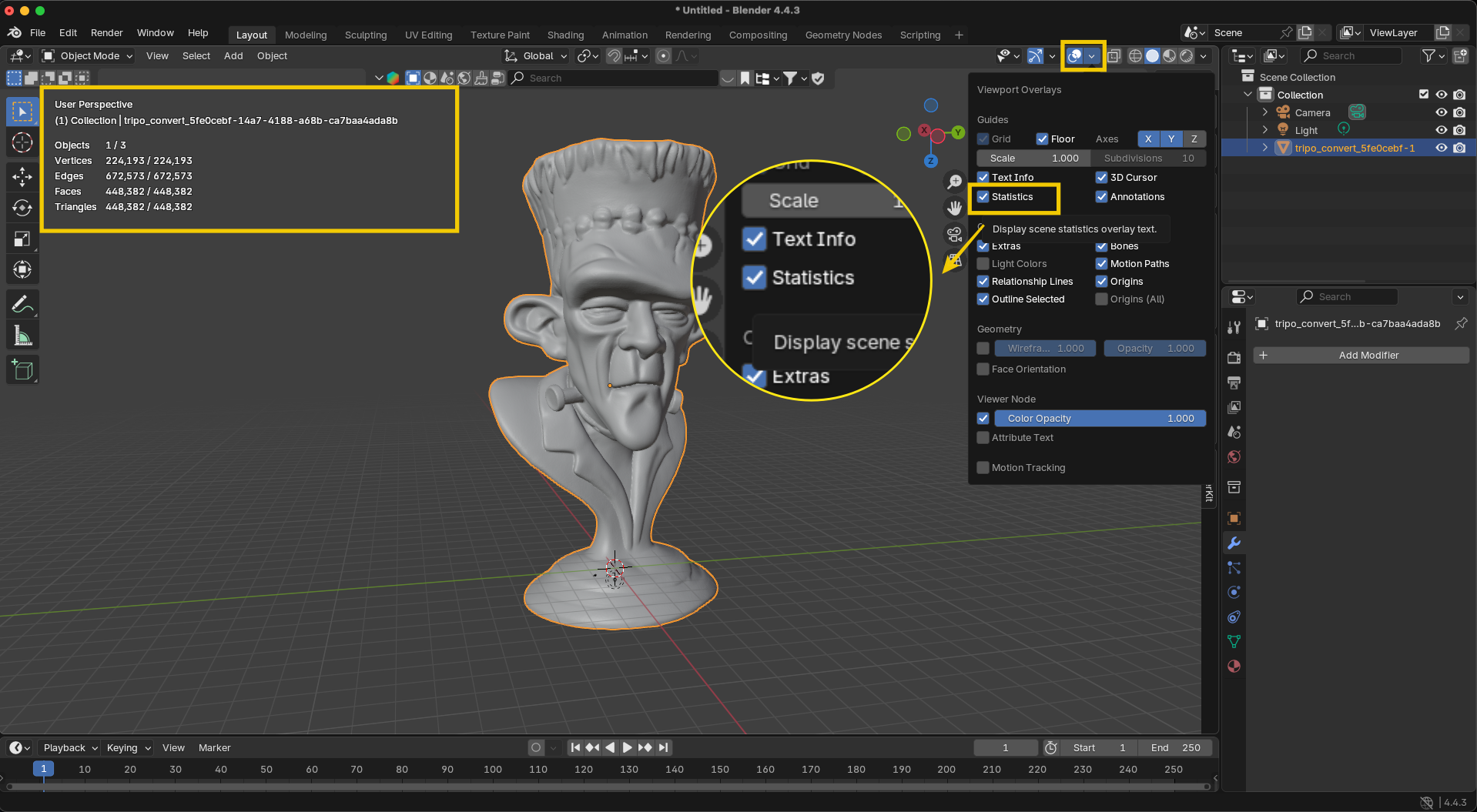
Task: Open the Object Data properties tab
Action: point(1234,642)
